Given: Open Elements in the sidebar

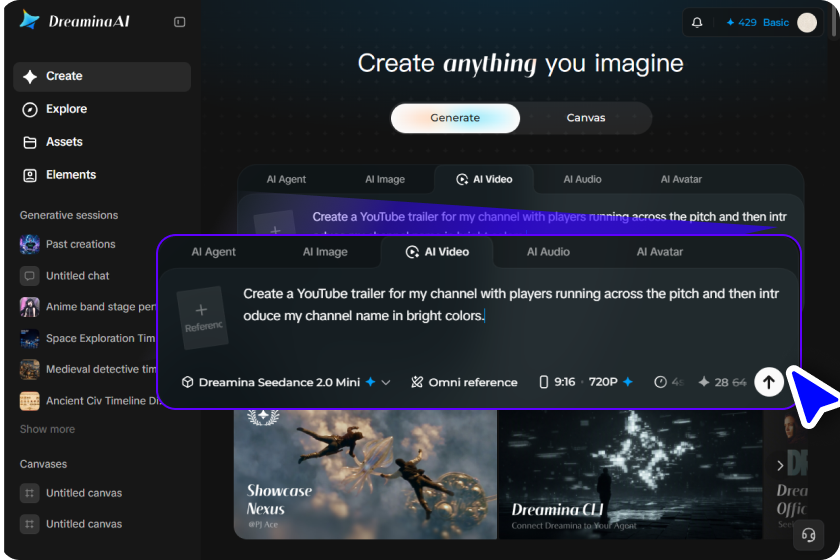Looking at the screenshot, I should [58, 175].
